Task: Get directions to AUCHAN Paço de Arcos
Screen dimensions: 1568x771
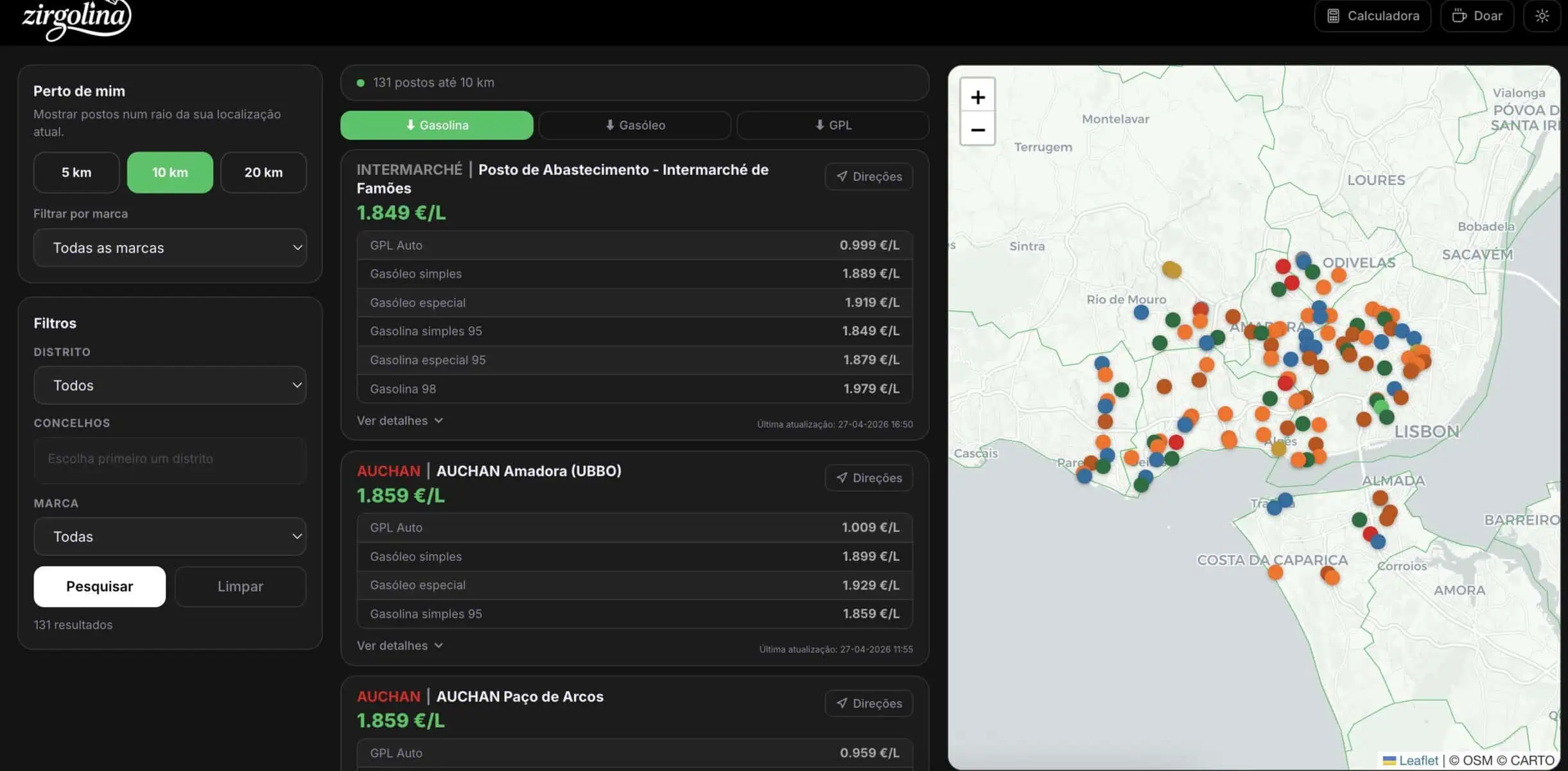Action: tap(869, 704)
